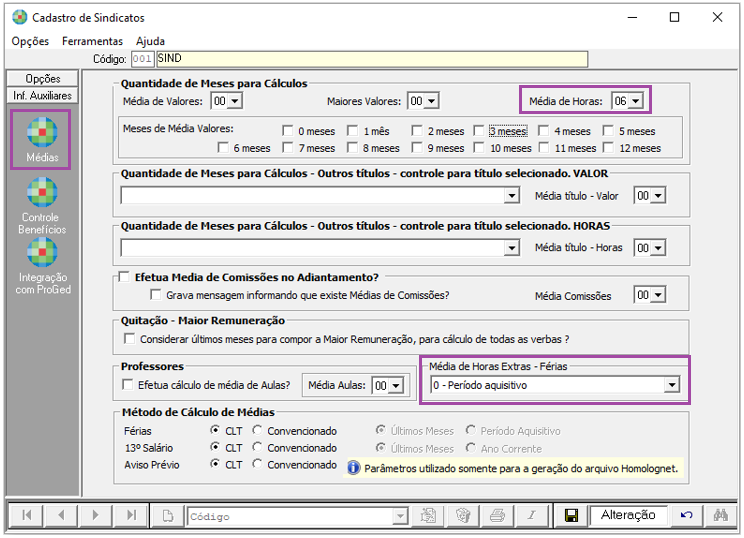Open the Média Comissões dropdown

(658, 295)
